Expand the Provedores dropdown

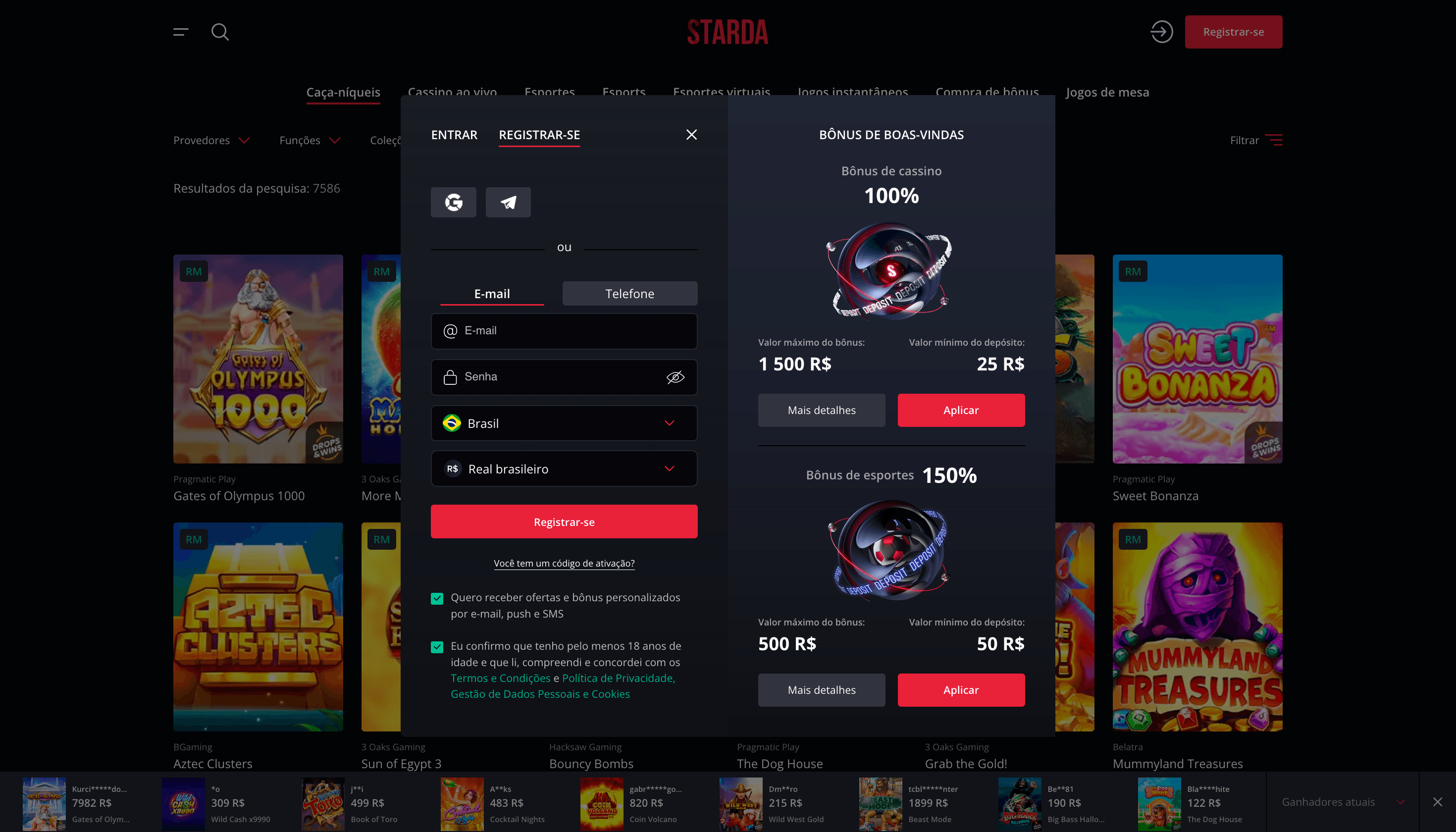(211, 140)
